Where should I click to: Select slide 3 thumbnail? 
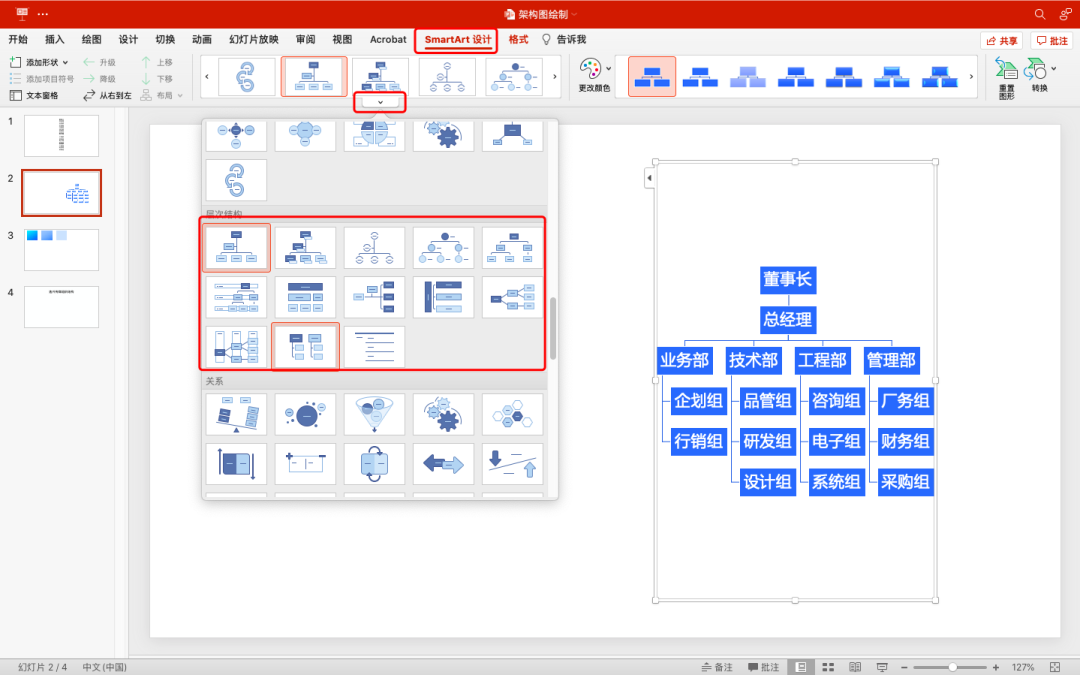click(61, 250)
